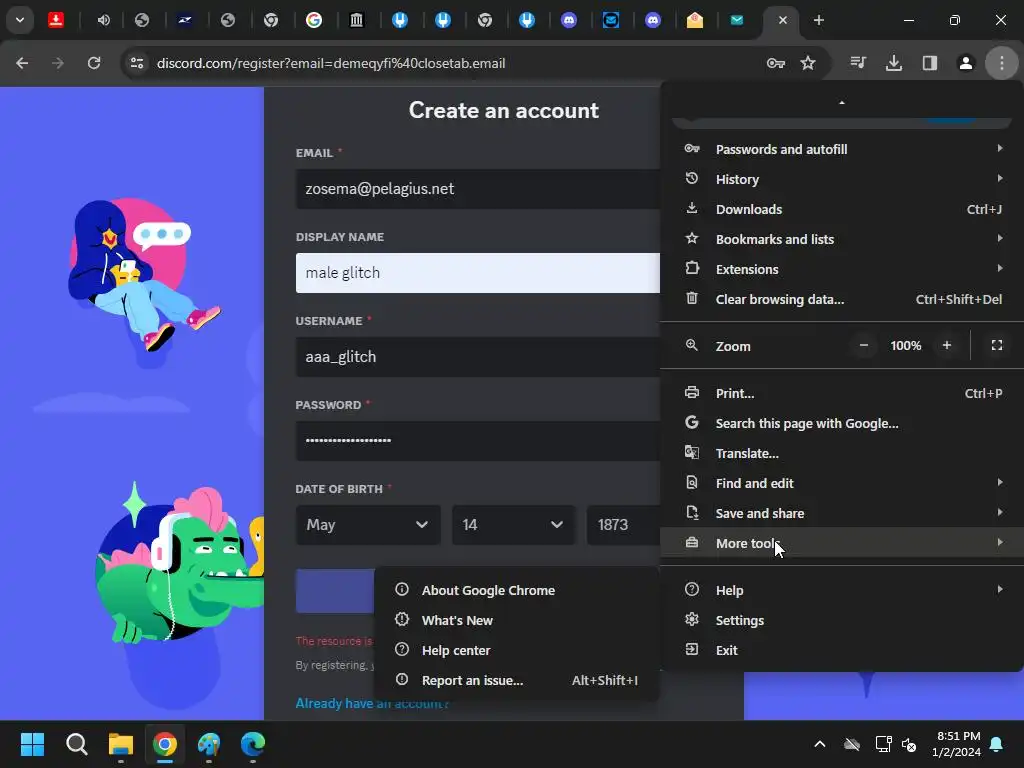Switch to the Google tab

point(314,20)
